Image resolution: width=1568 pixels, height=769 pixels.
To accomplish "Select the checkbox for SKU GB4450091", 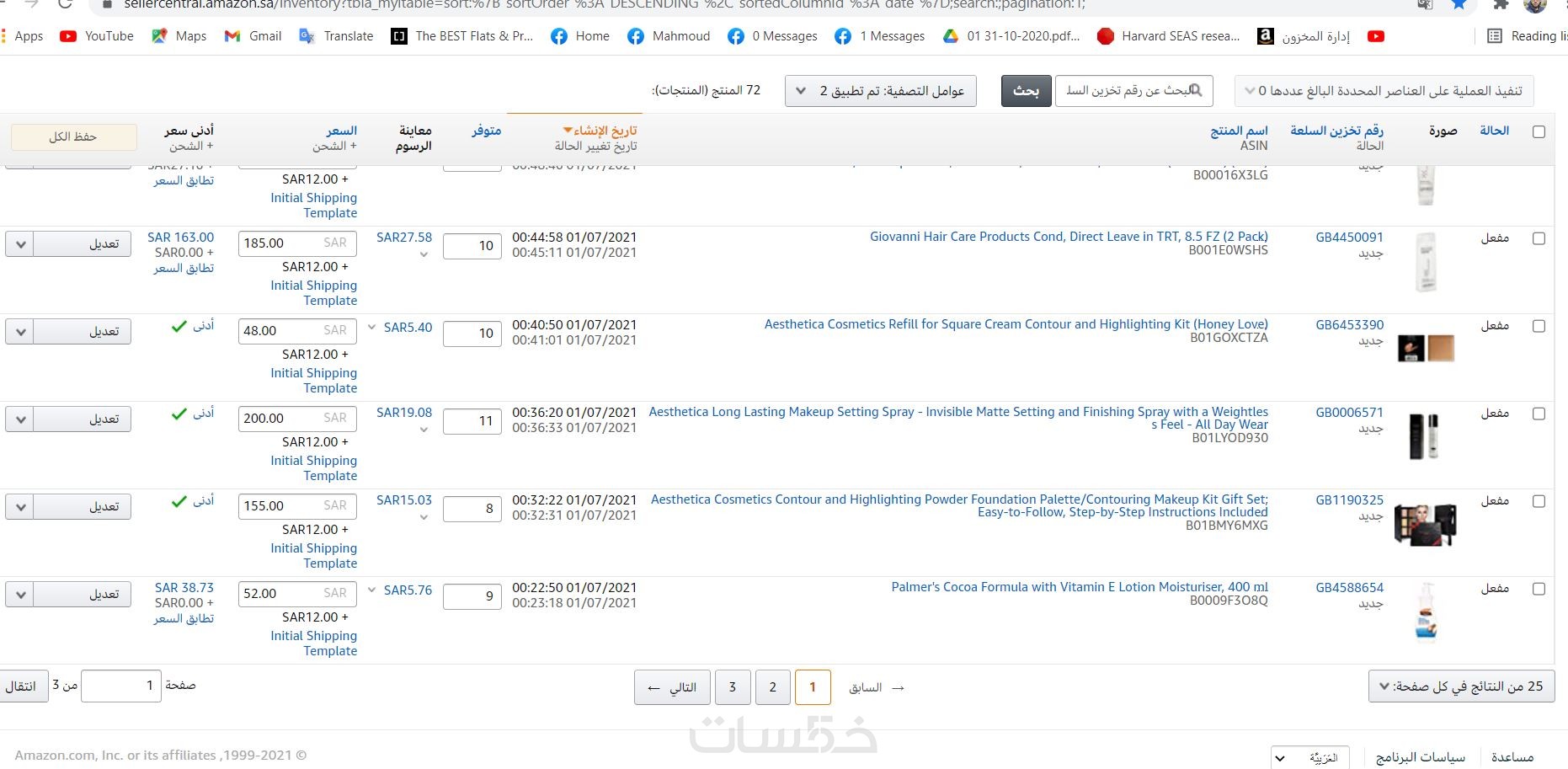I will [1539, 239].
